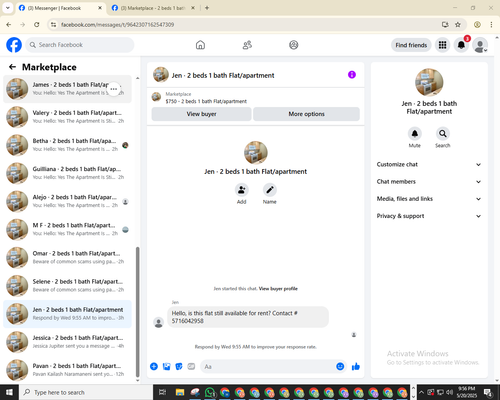Viewport: 500px width, 400px height.
Task: Open the Guilliana conversation
Action: [x=67, y=173]
